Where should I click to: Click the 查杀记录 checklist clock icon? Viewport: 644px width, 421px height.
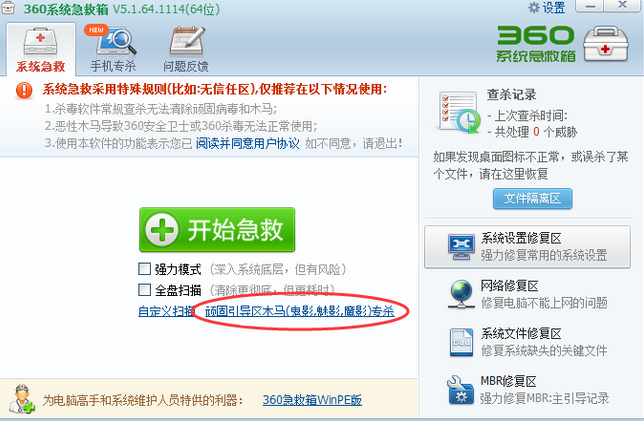pos(459,112)
